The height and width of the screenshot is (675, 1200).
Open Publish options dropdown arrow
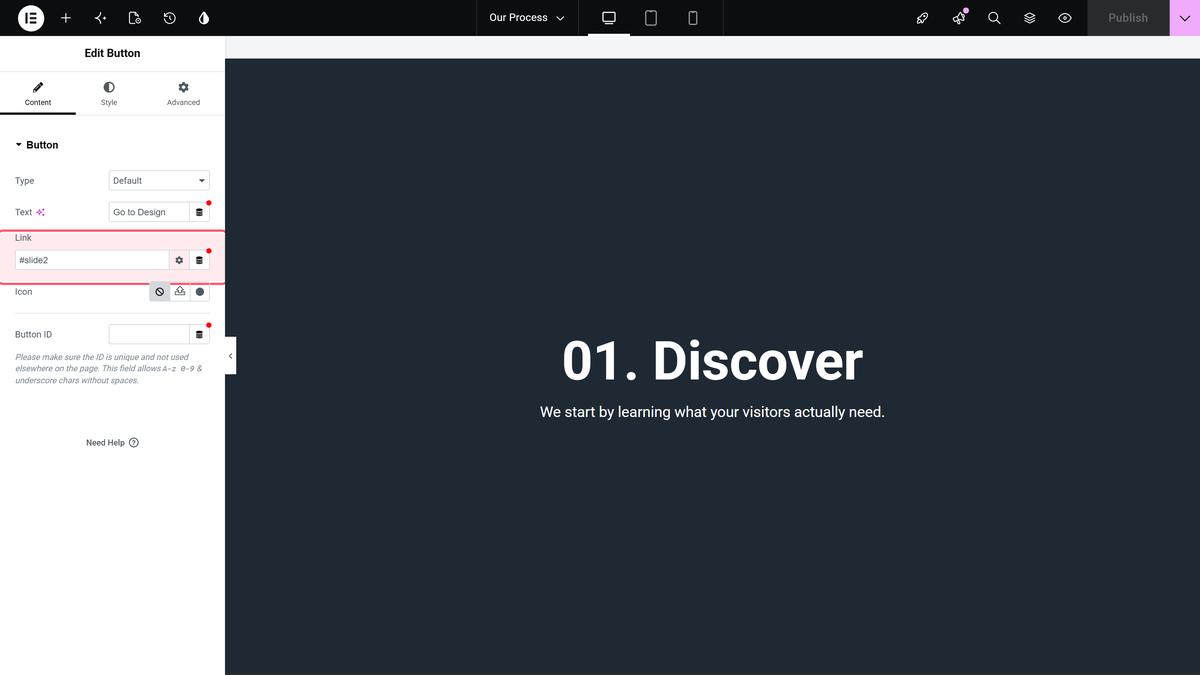click(1185, 18)
